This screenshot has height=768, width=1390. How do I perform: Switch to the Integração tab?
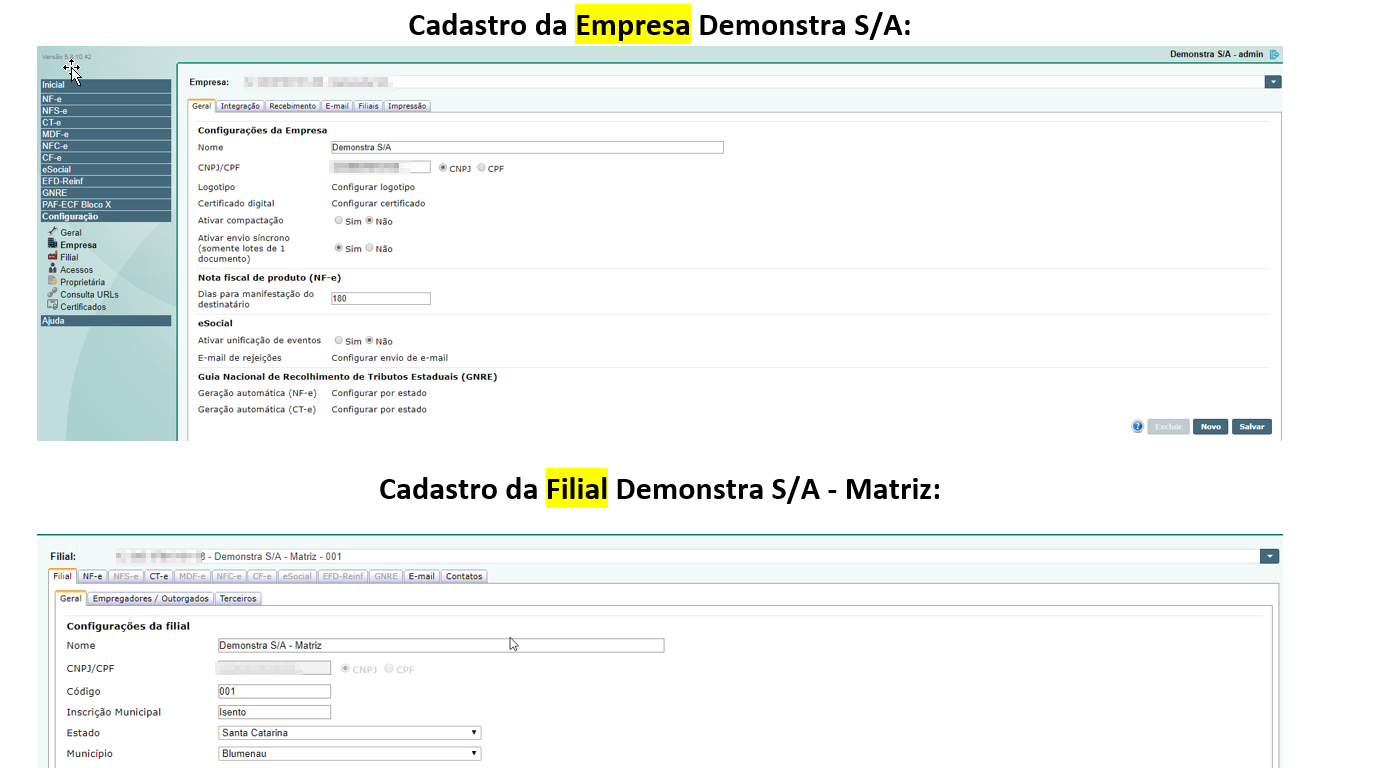(x=240, y=106)
